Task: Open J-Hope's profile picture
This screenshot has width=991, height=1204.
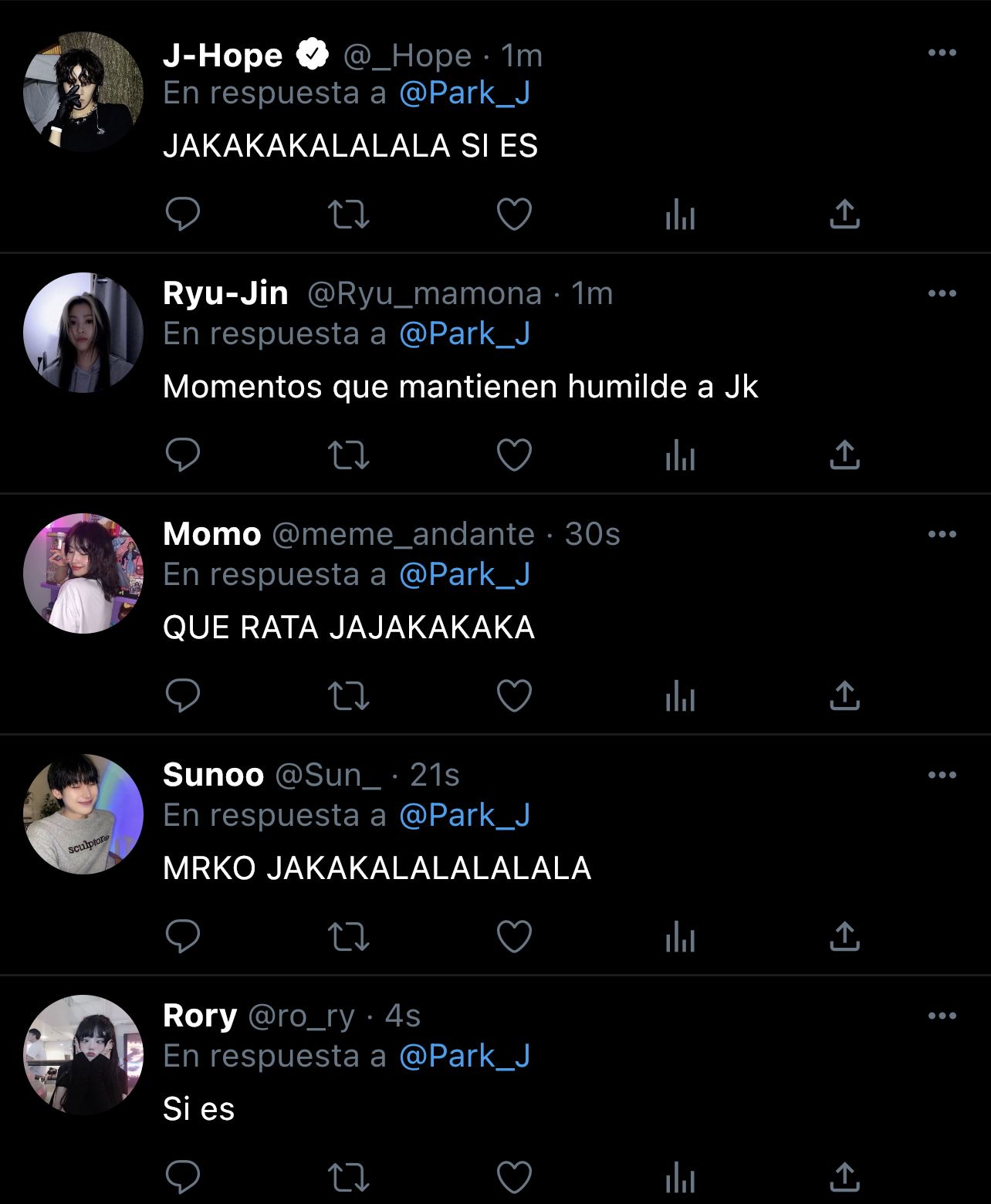Action: pos(83,91)
